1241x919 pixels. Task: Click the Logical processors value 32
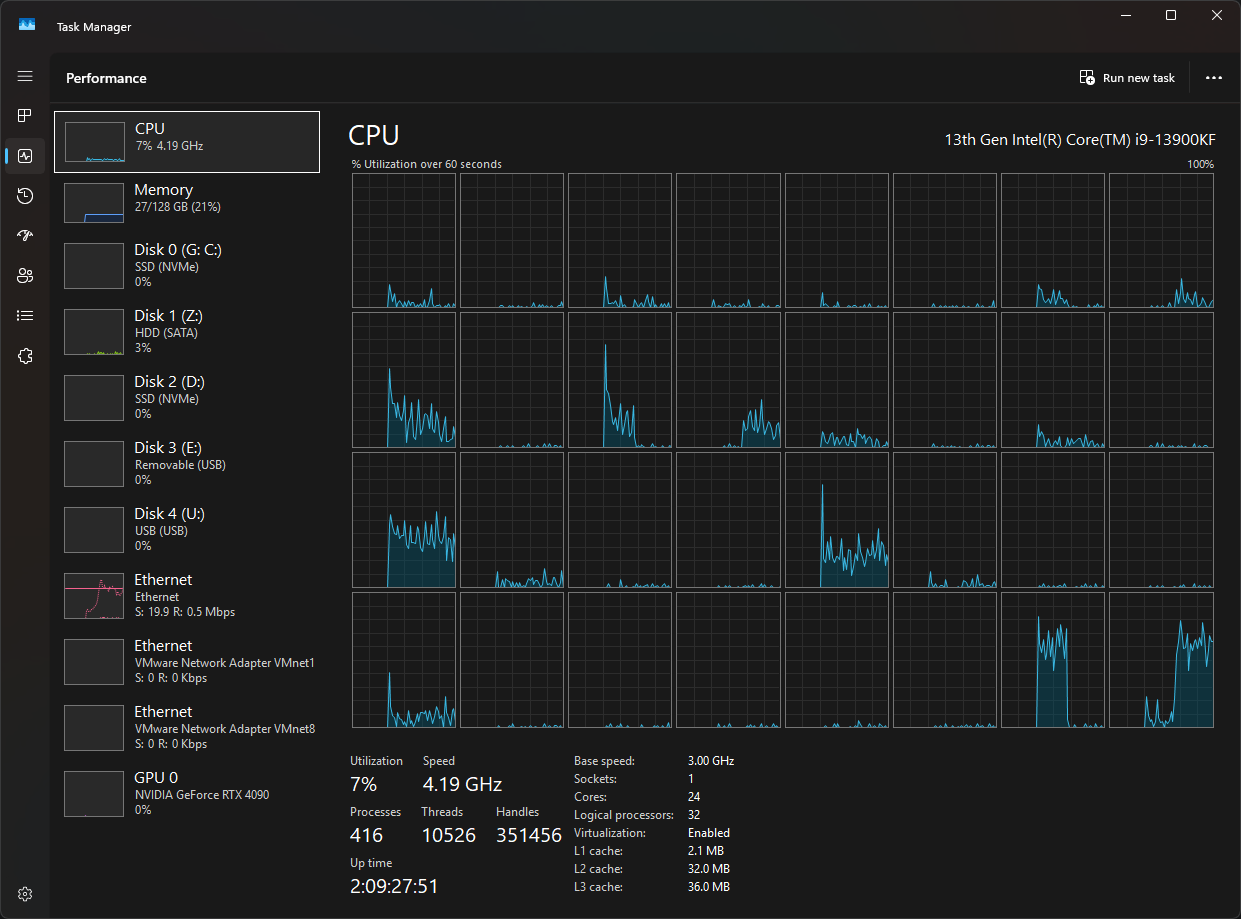[694, 815]
